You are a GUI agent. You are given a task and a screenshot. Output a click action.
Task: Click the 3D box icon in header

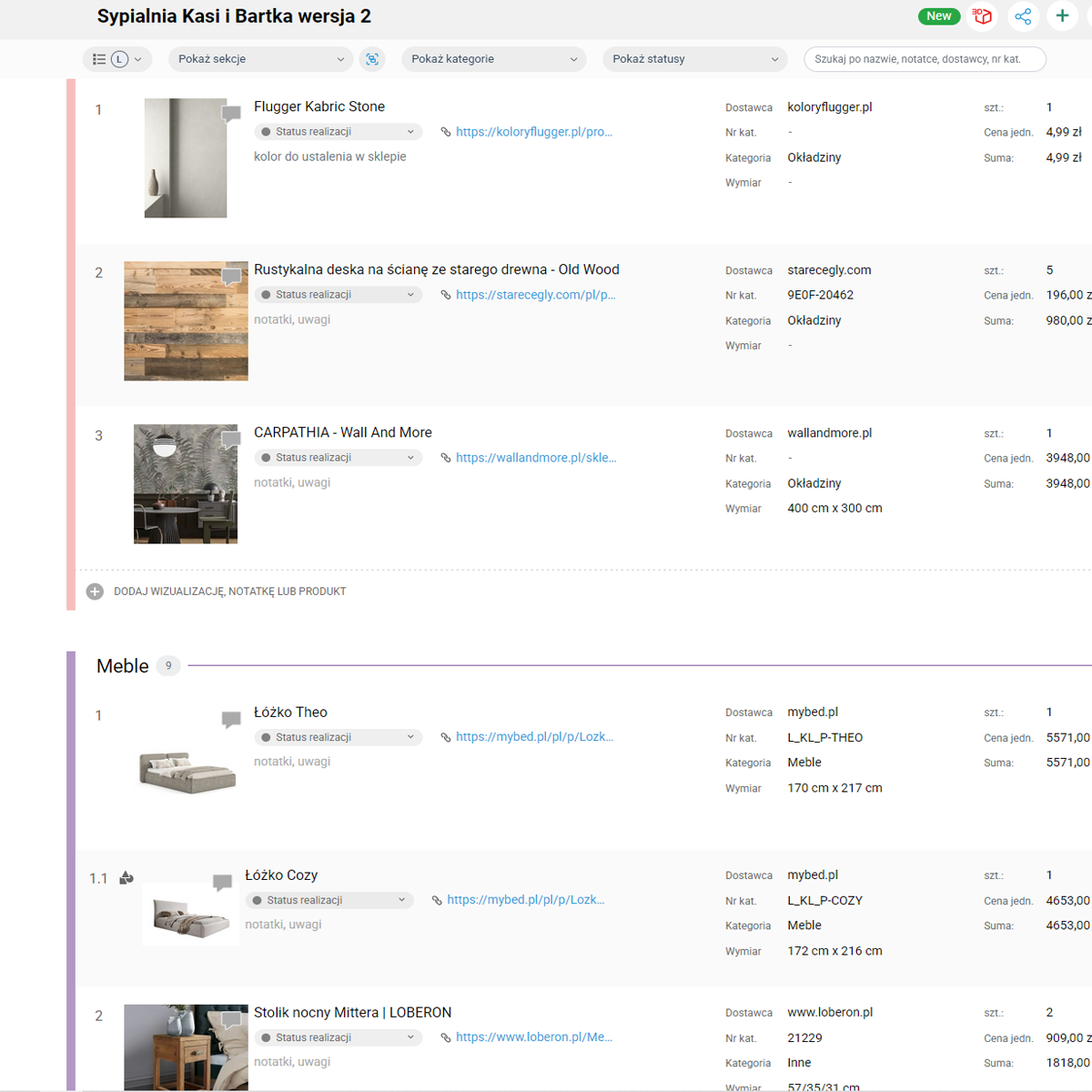coord(982,16)
